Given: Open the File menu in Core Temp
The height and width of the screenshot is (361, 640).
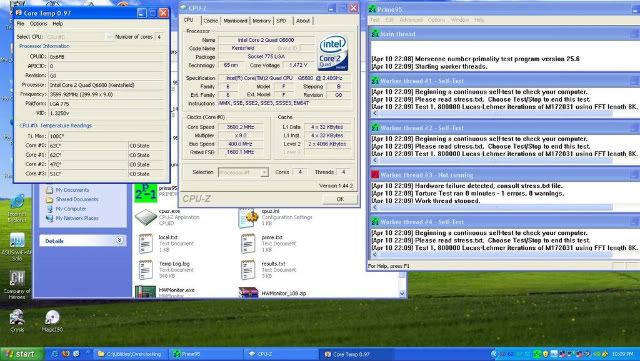Looking at the screenshot, I should tap(20, 24).
